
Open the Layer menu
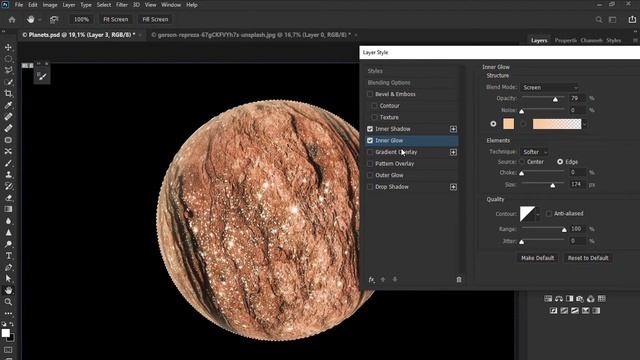point(69,5)
